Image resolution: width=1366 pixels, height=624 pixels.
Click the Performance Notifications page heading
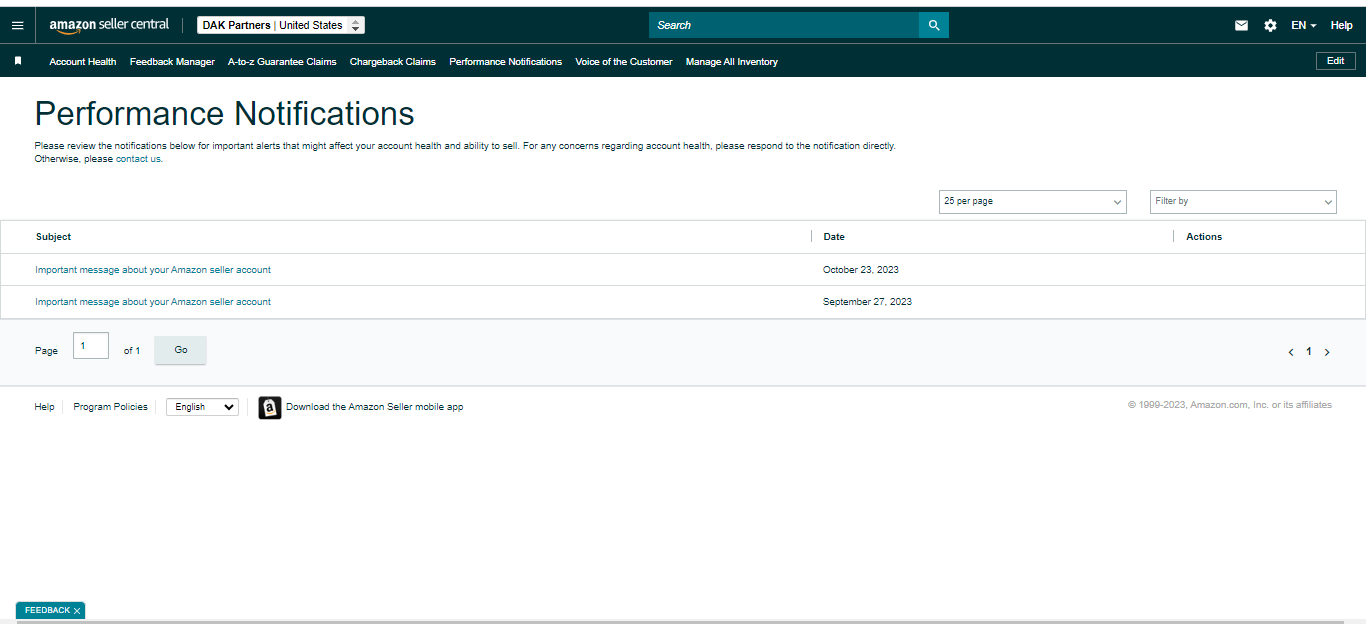click(x=225, y=113)
